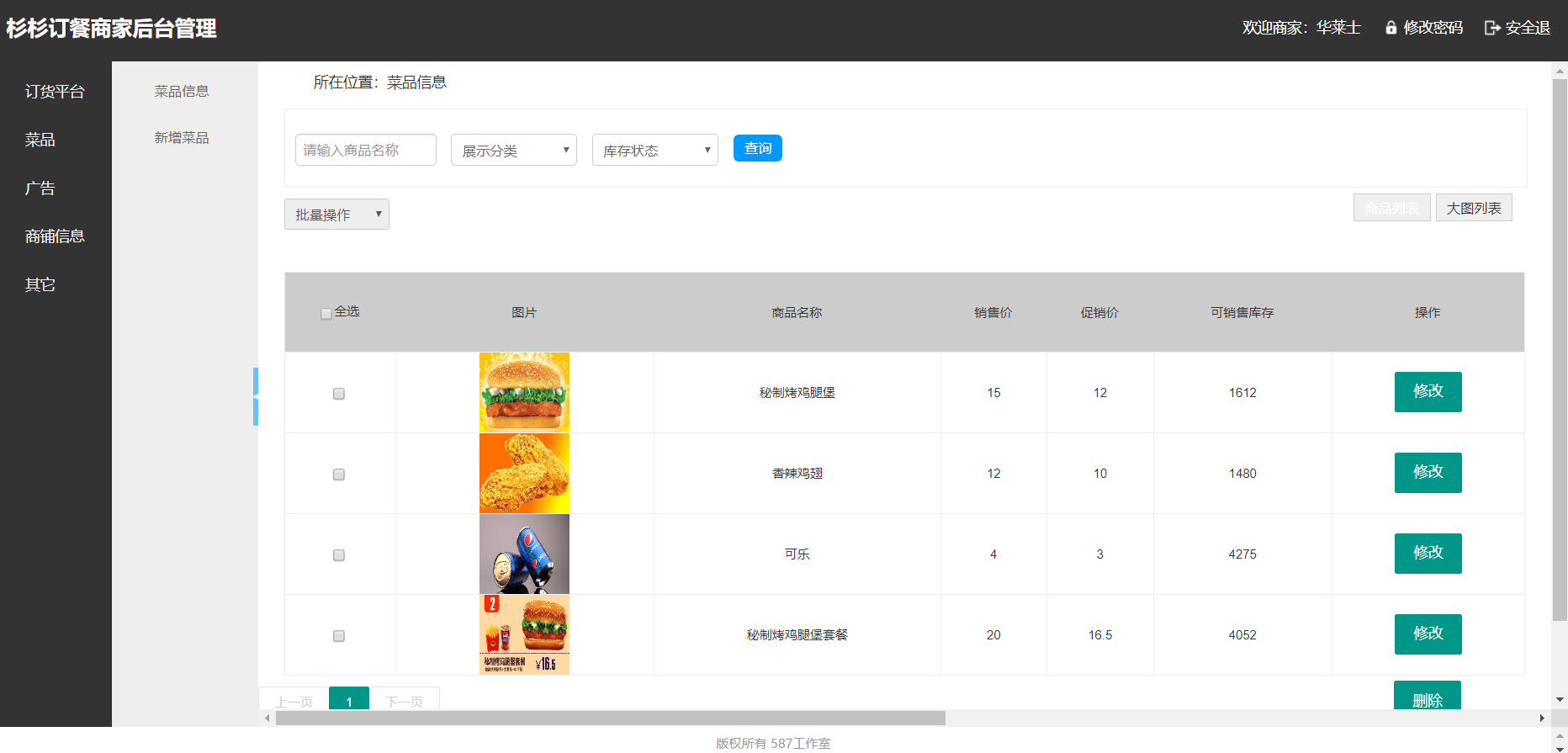
Task: Click the horizontal scrollbar thumb
Action: [611, 718]
